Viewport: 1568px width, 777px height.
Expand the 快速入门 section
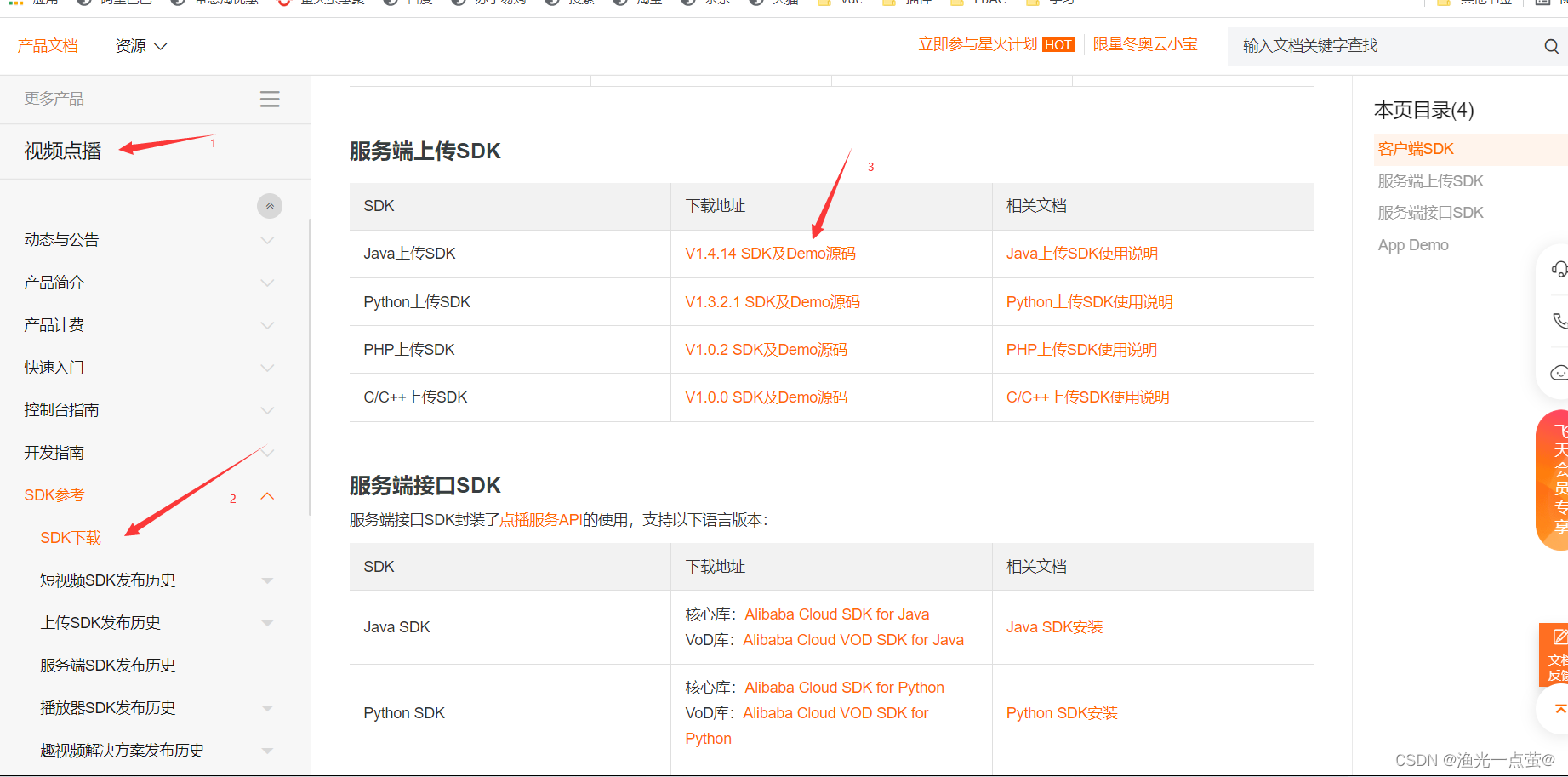coord(267,368)
